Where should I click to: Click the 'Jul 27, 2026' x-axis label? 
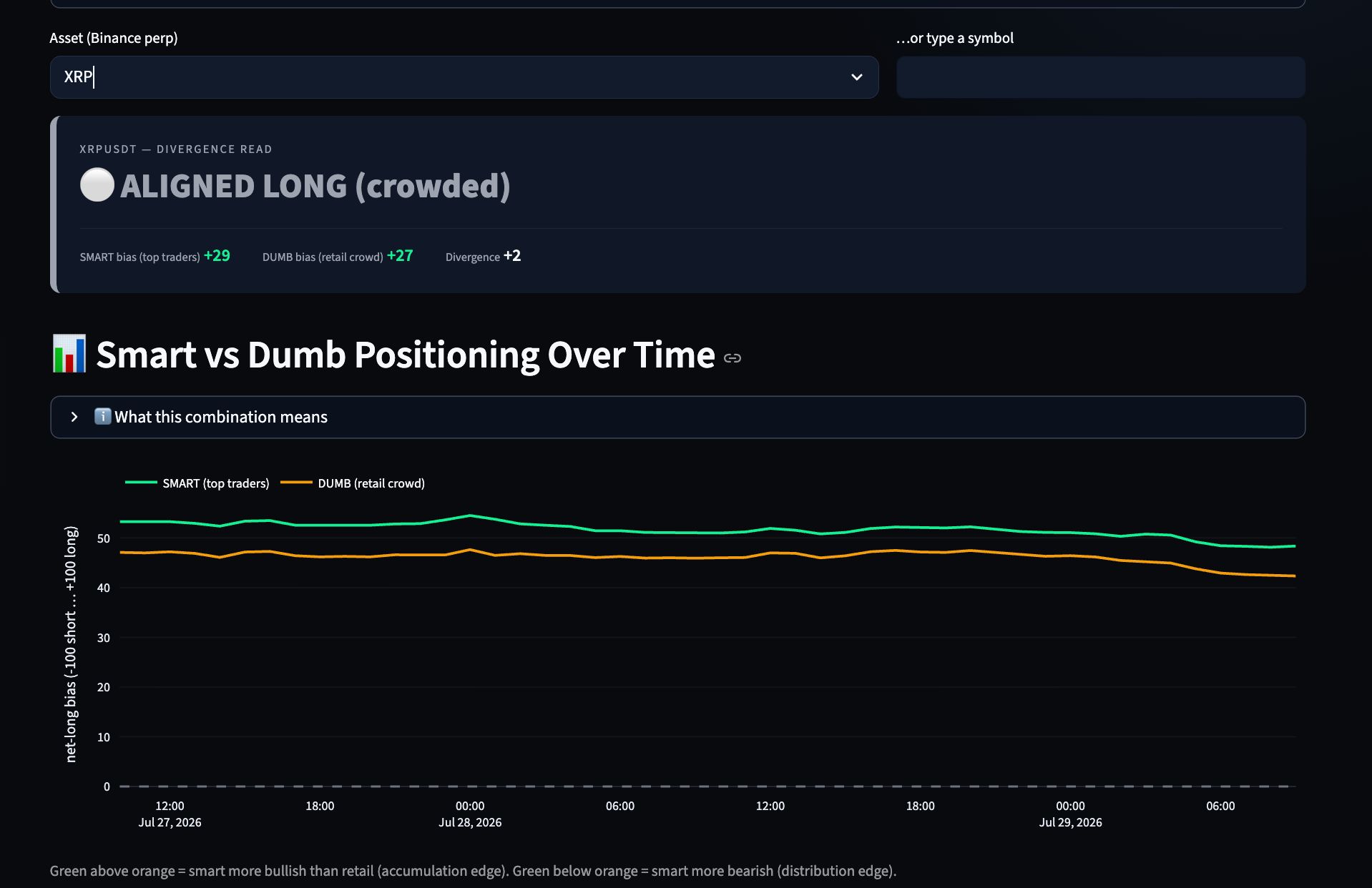(x=170, y=822)
